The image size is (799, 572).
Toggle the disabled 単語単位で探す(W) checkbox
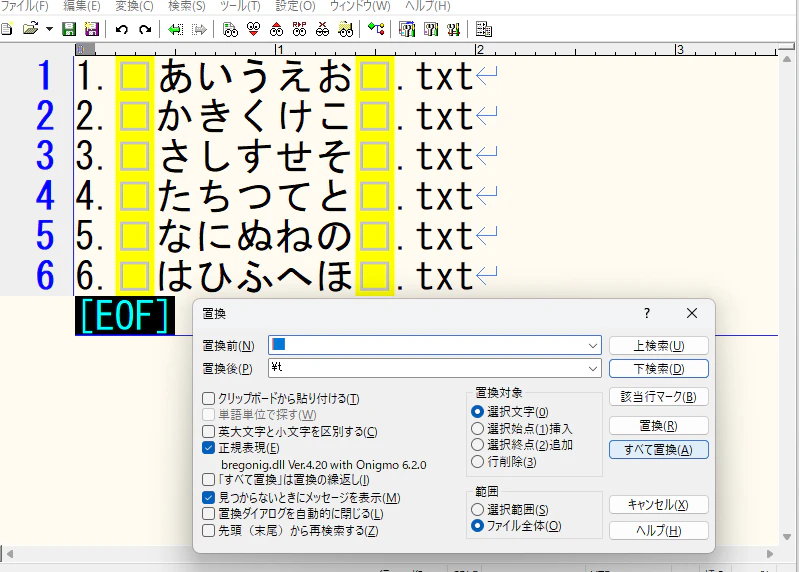(208, 414)
